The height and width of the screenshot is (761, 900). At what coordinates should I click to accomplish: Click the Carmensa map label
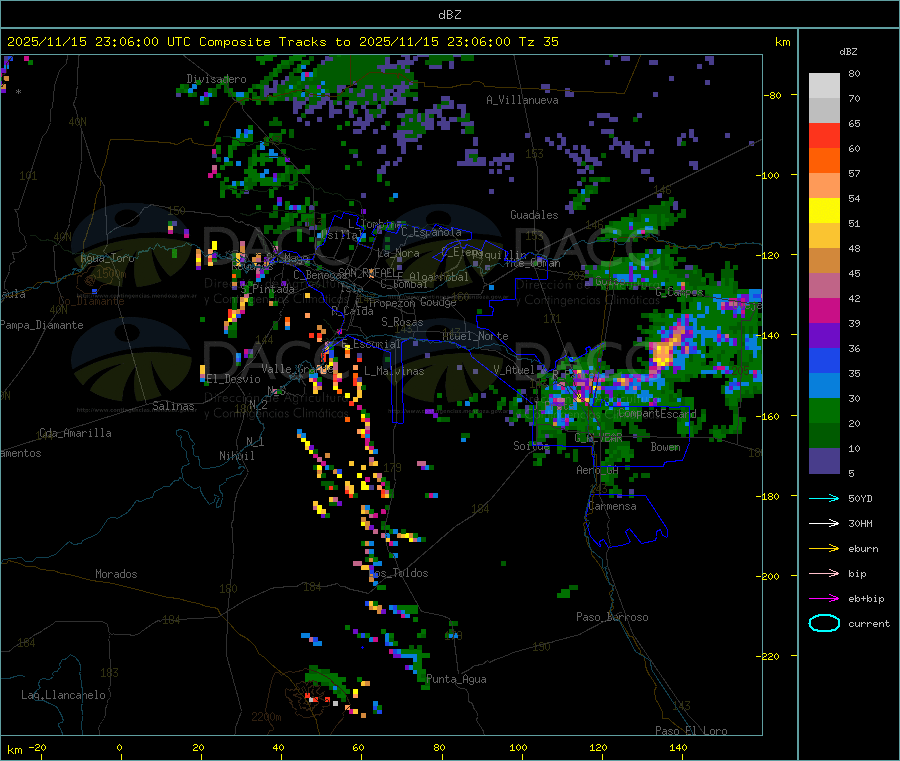(x=612, y=506)
